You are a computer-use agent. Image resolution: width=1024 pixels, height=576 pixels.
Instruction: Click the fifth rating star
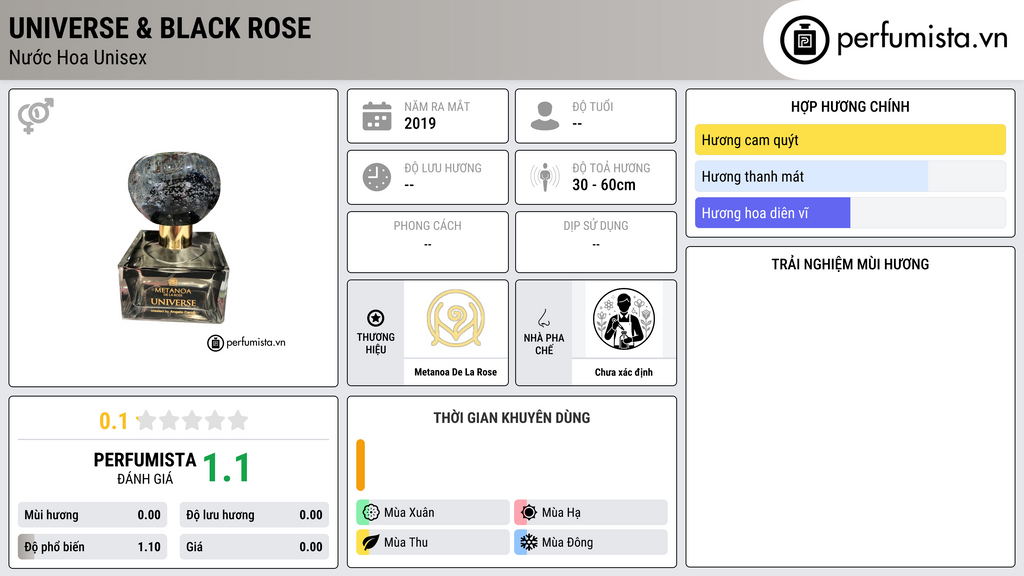pos(238,420)
